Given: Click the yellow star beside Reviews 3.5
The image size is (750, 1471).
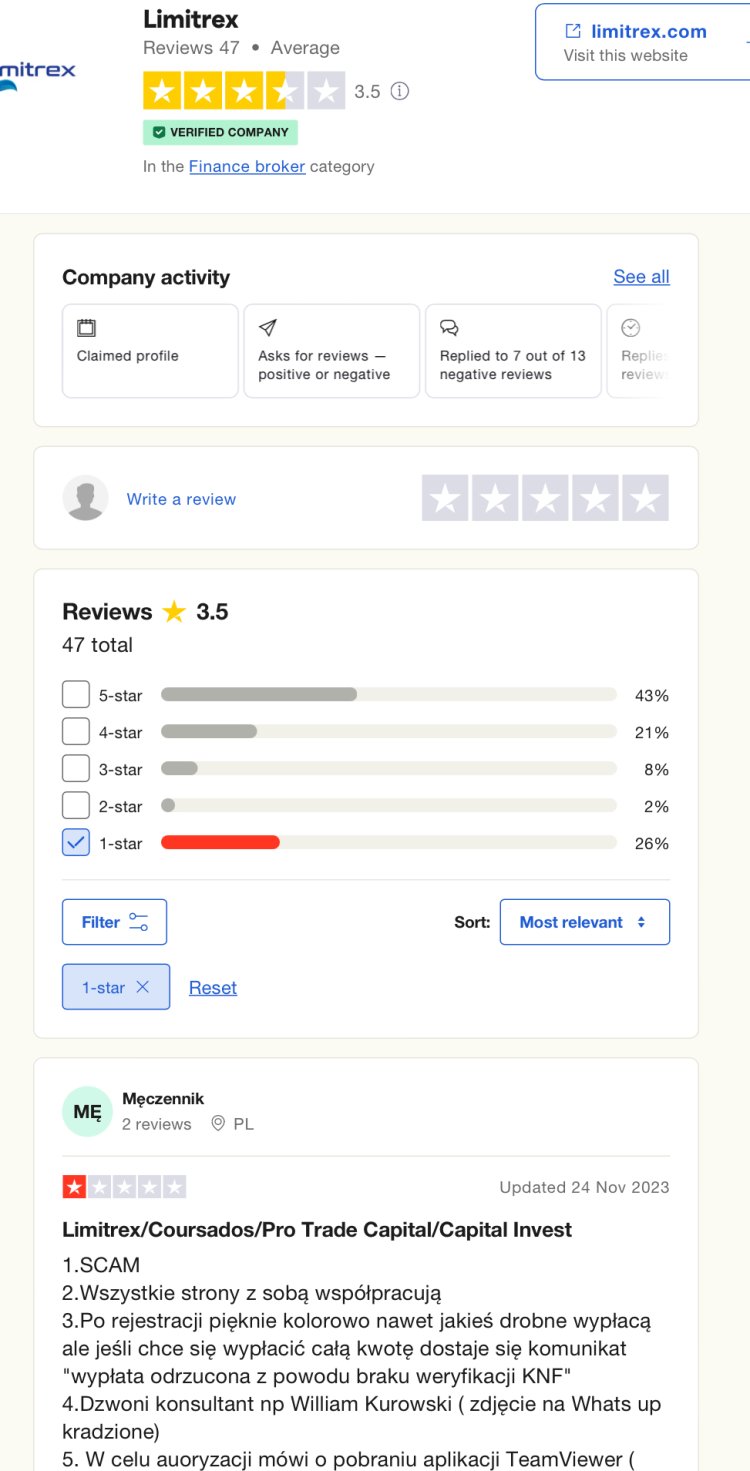Looking at the screenshot, I should click(175, 611).
